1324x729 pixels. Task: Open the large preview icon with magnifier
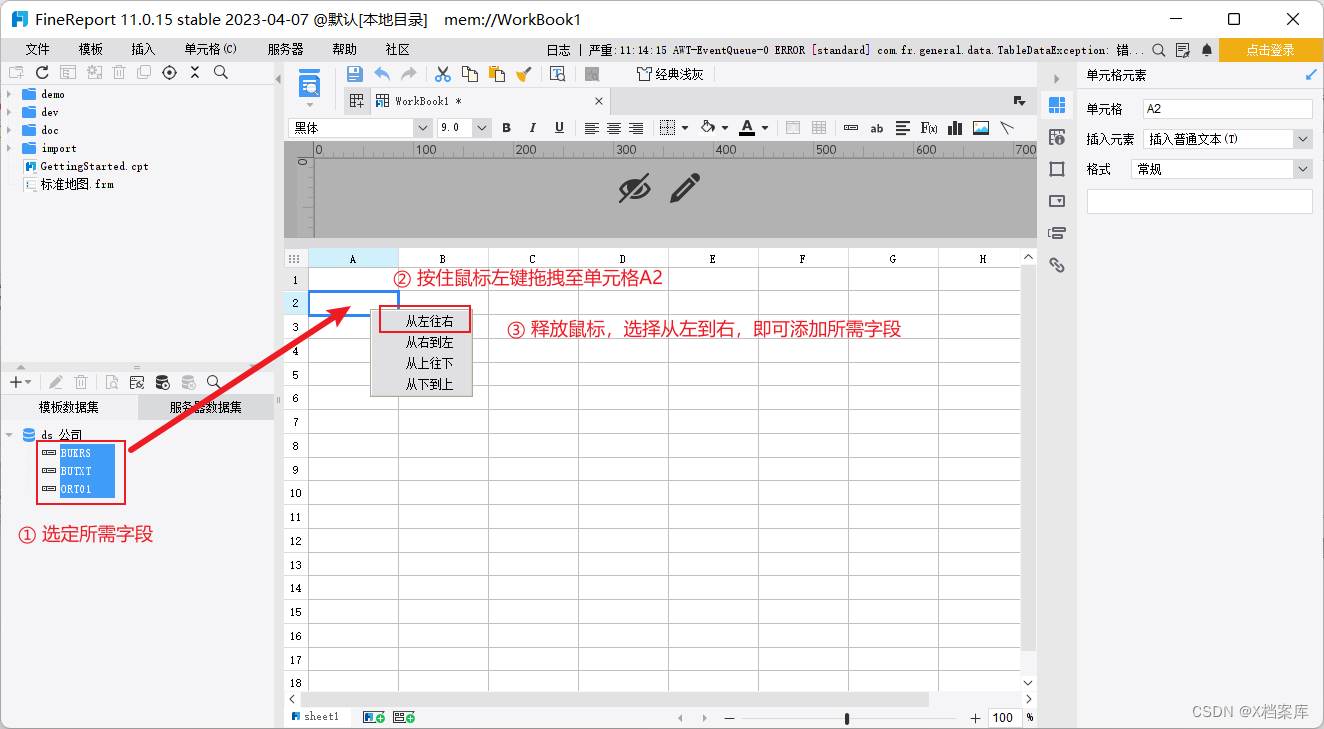pos(310,83)
